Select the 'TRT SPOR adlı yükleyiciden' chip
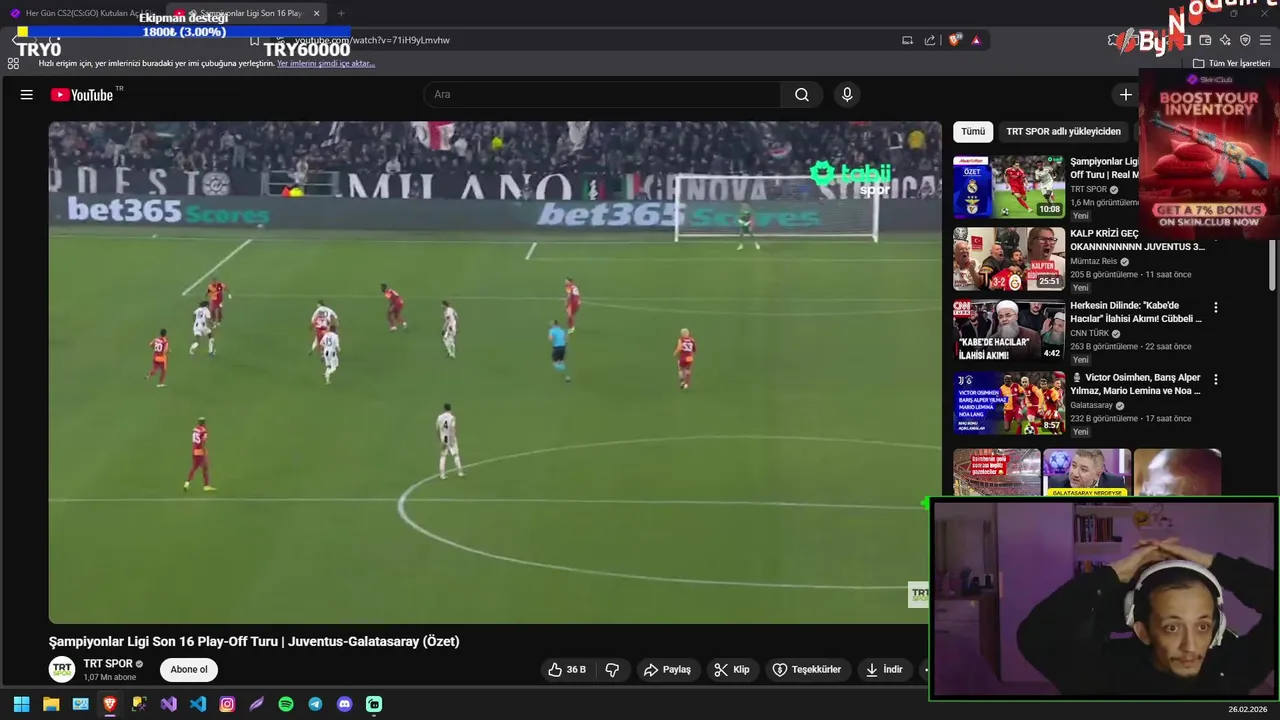The image size is (1280, 720). pyautogui.click(x=1063, y=132)
